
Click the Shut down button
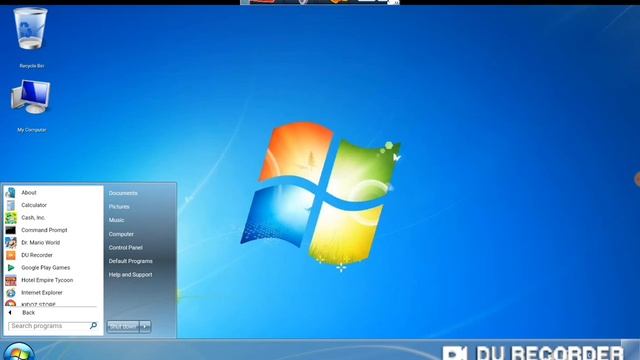point(123,327)
